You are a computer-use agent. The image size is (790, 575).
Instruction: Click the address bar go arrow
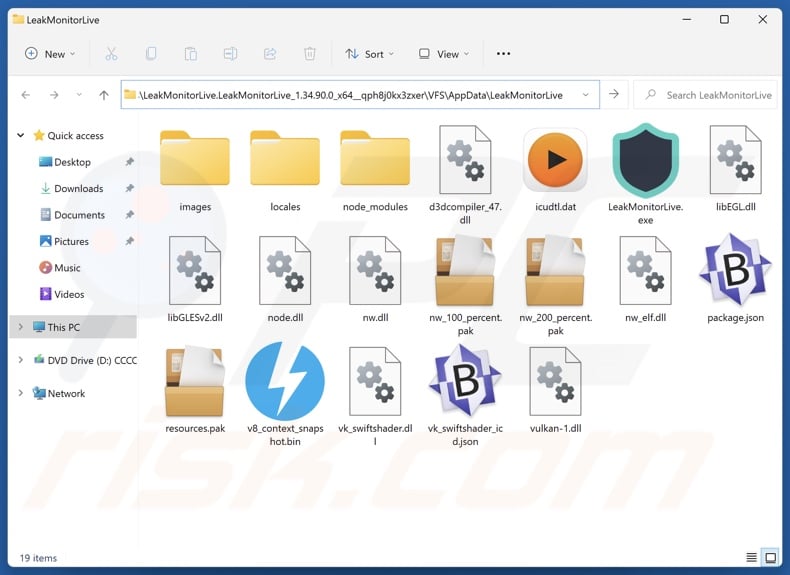point(614,94)
